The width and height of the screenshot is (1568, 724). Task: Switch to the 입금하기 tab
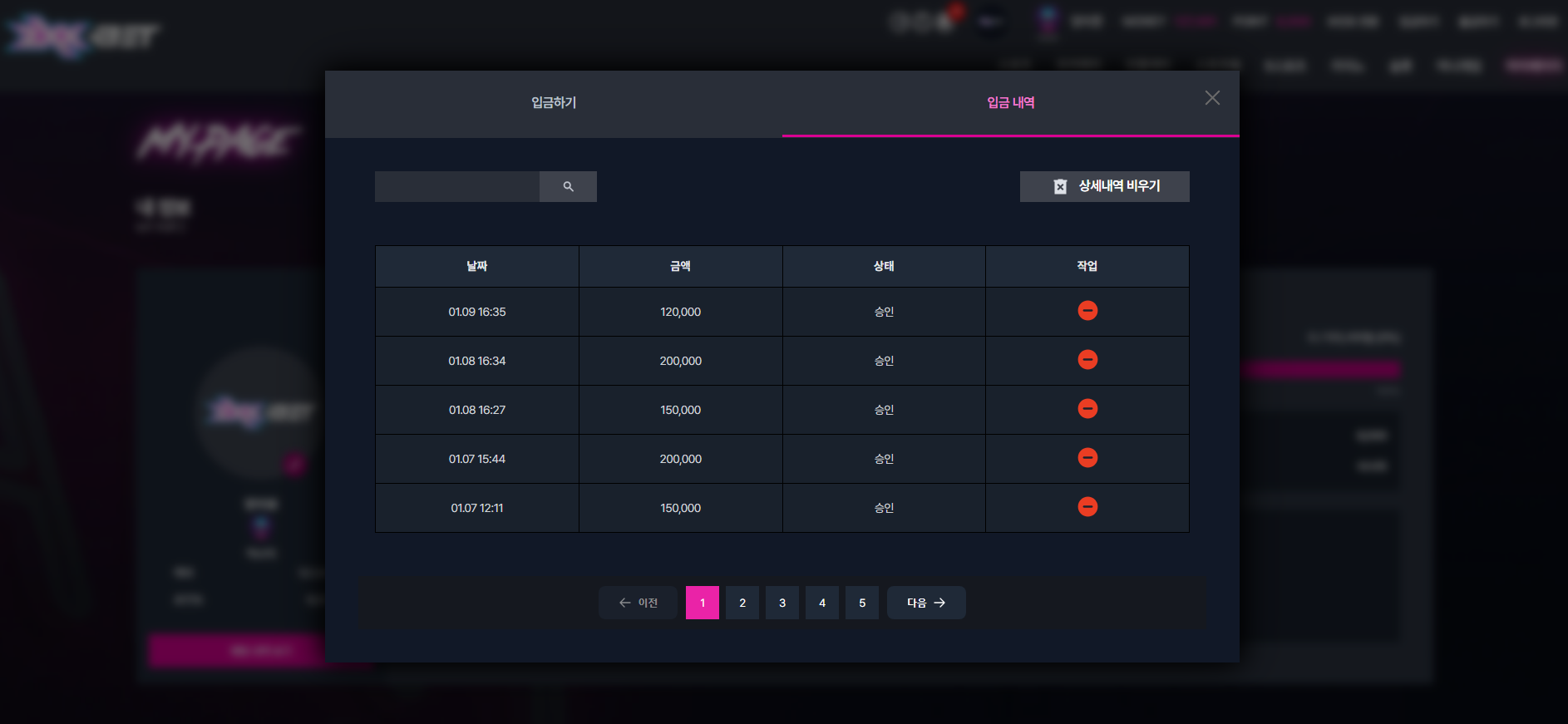pyautogui.click(x=554, y=103)
